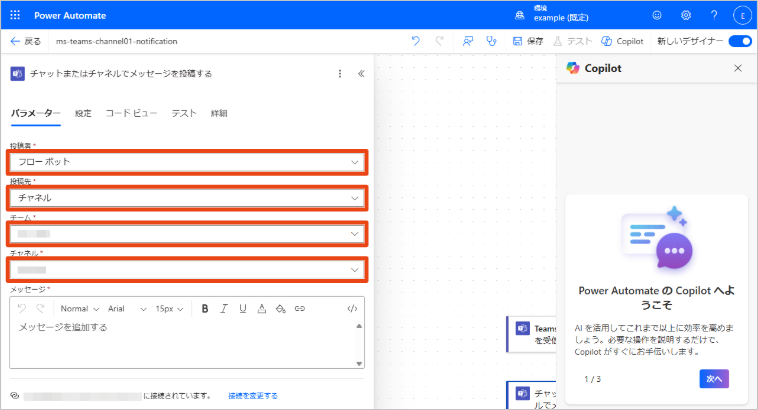The width and height of the screenshot is (758, 410).
Task: Click the connection link icon at bottom
Action: [x=15, y=395]
